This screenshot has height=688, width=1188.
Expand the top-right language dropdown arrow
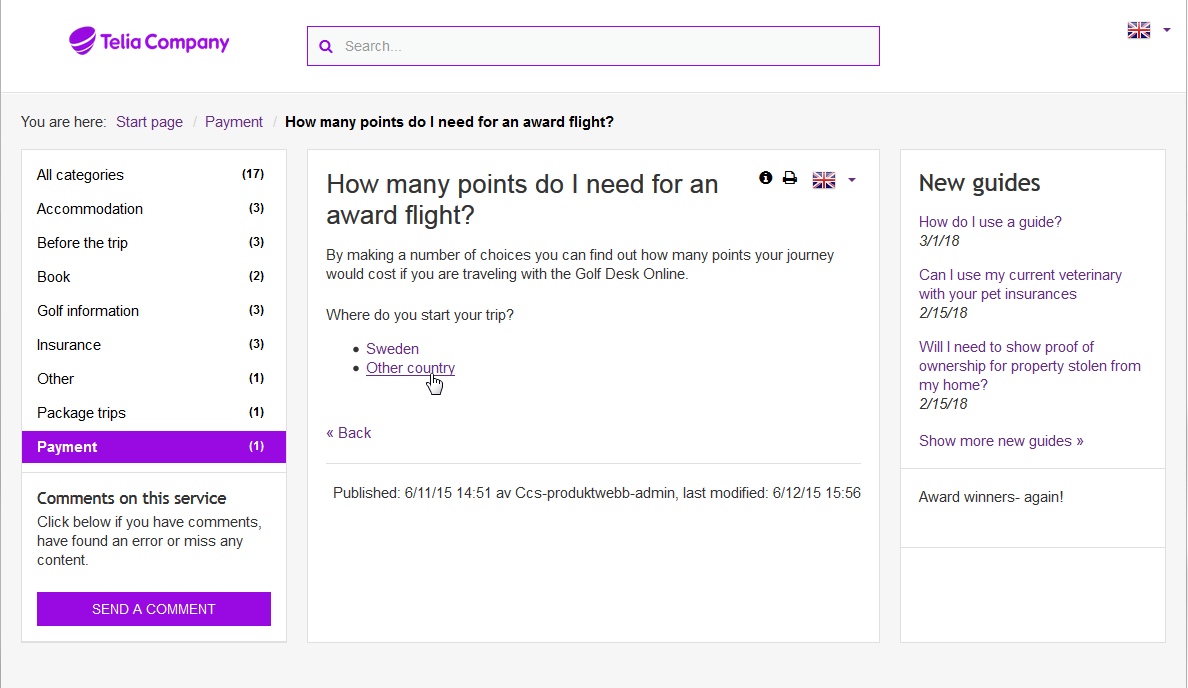pos(1166,30)
